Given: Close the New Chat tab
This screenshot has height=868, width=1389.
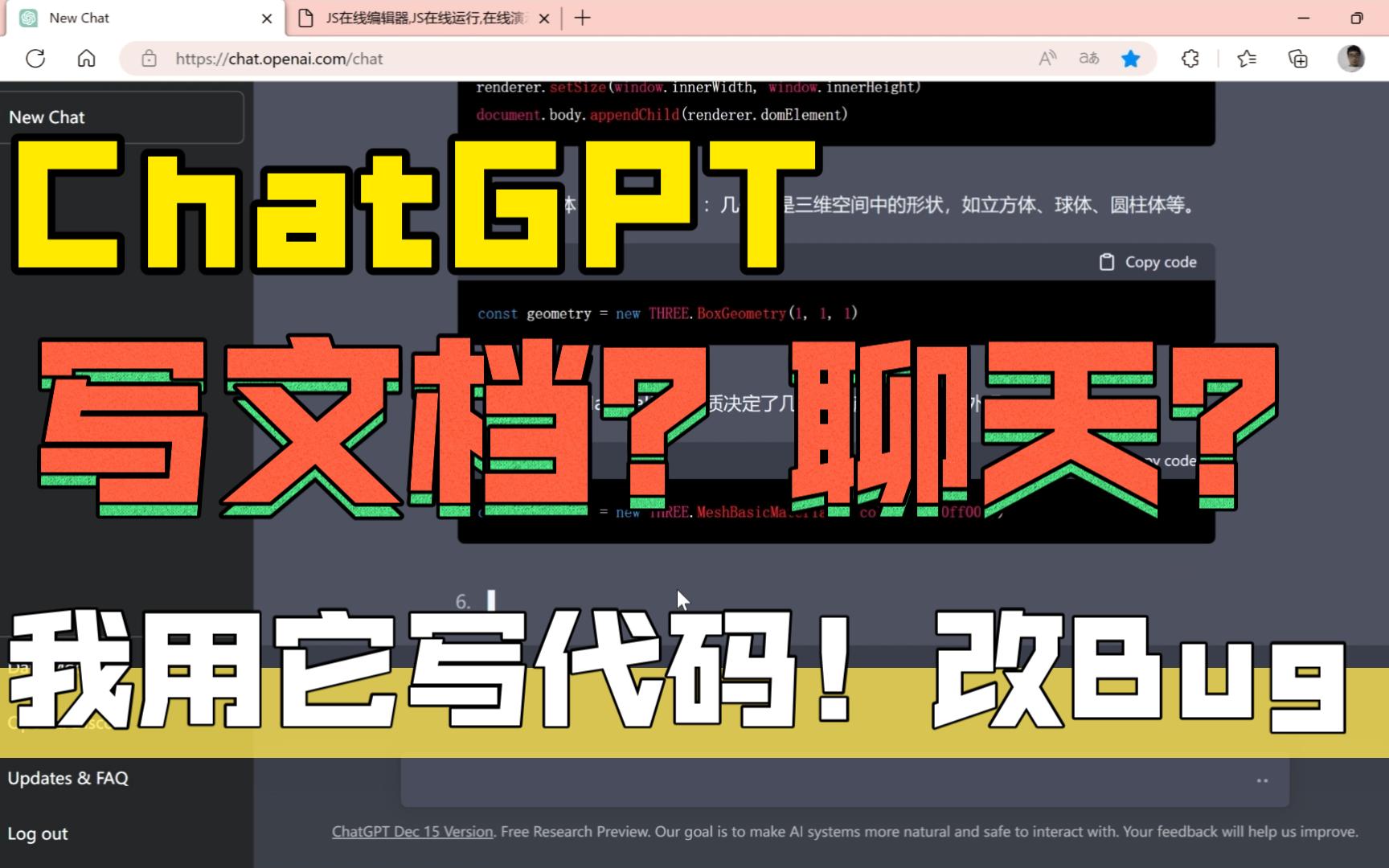Looking at the screenshot, I should click(x=267, y=18).
